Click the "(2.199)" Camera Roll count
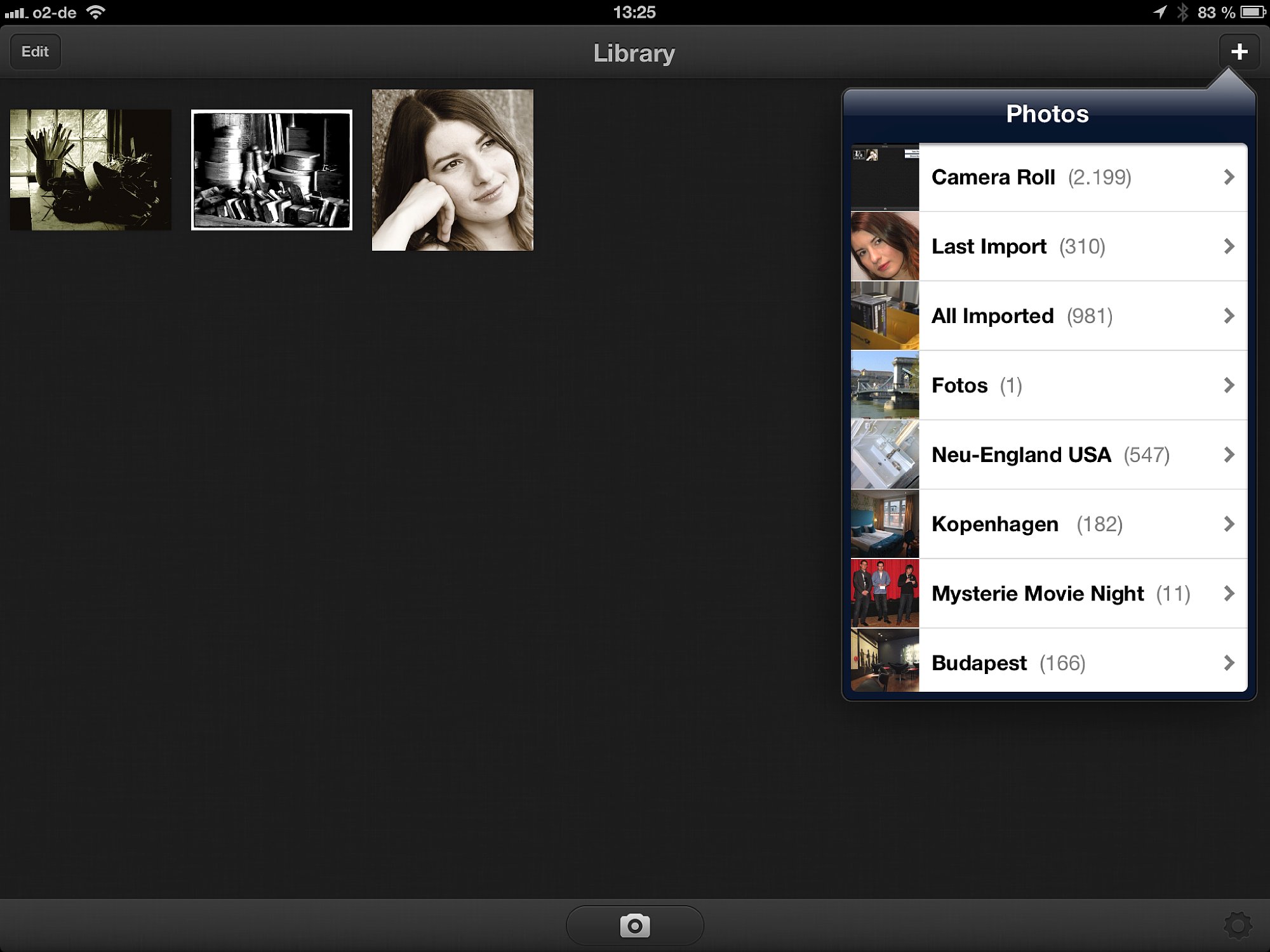This screenshot has height=952, width=1270. click(1100, 177)
